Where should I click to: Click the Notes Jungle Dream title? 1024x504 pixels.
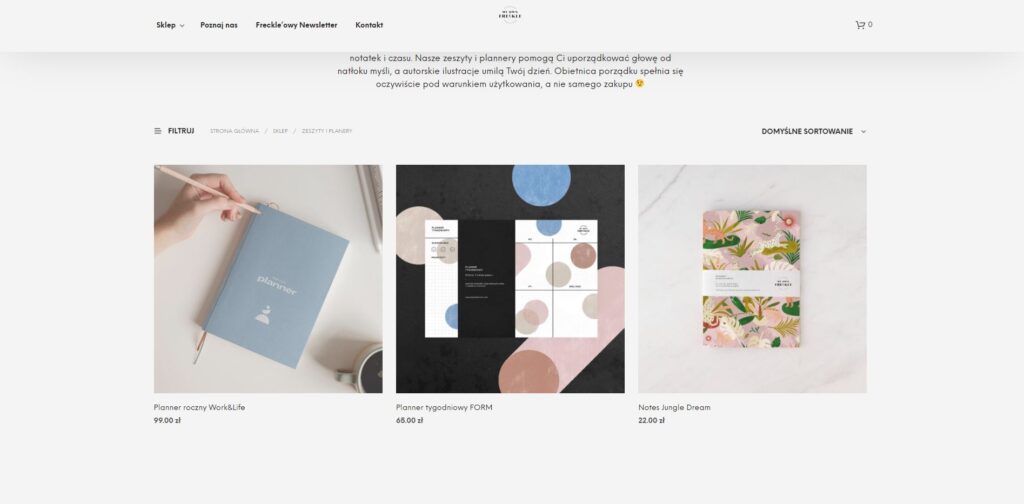[x=675, y=407]
